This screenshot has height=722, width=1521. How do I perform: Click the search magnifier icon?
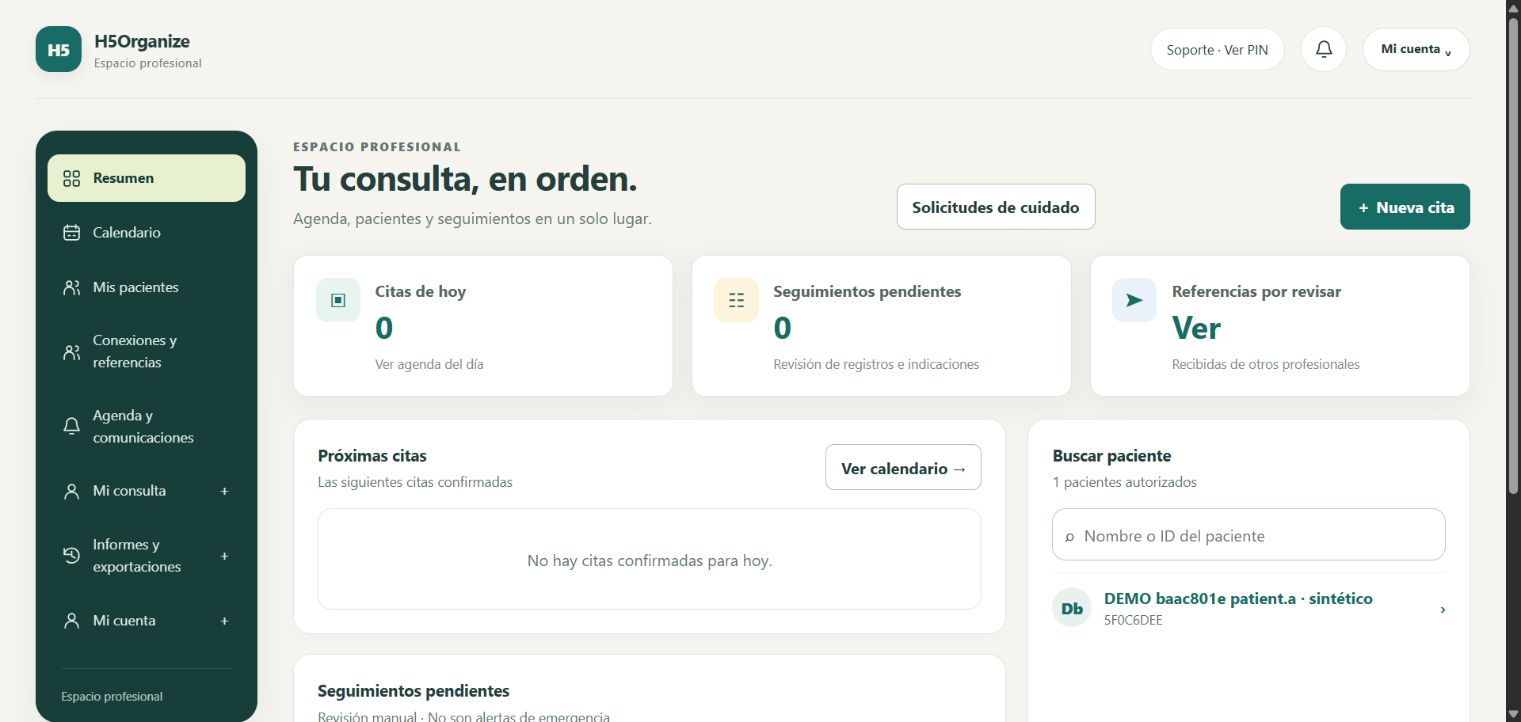(1070, 537)
